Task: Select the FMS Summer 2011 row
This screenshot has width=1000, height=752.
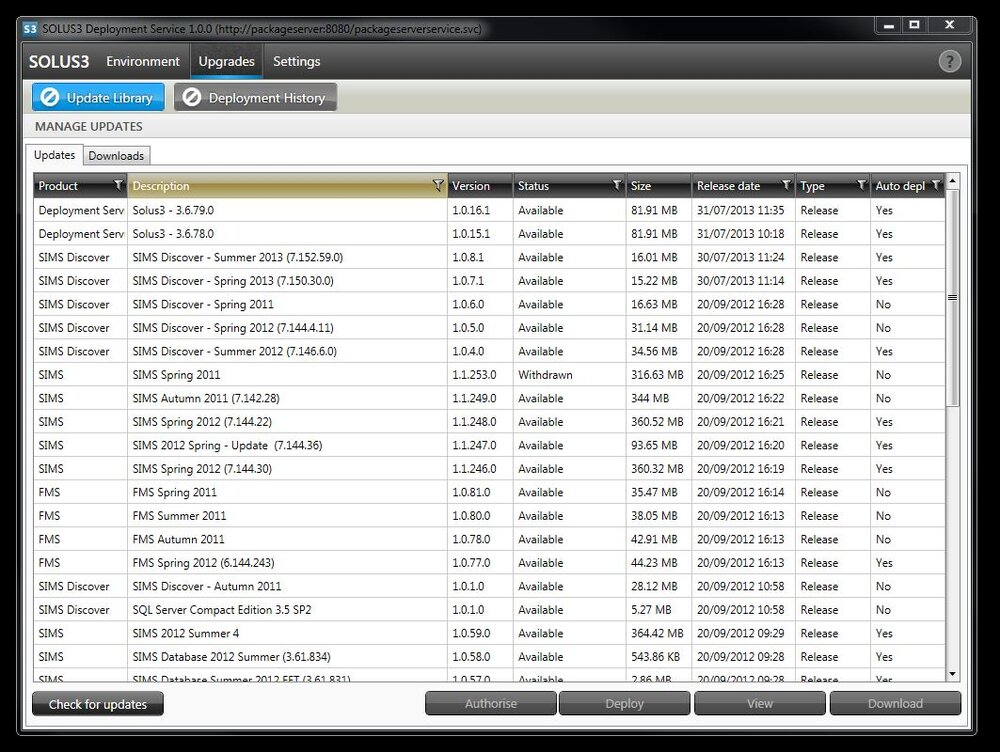Action: point(489,516)
